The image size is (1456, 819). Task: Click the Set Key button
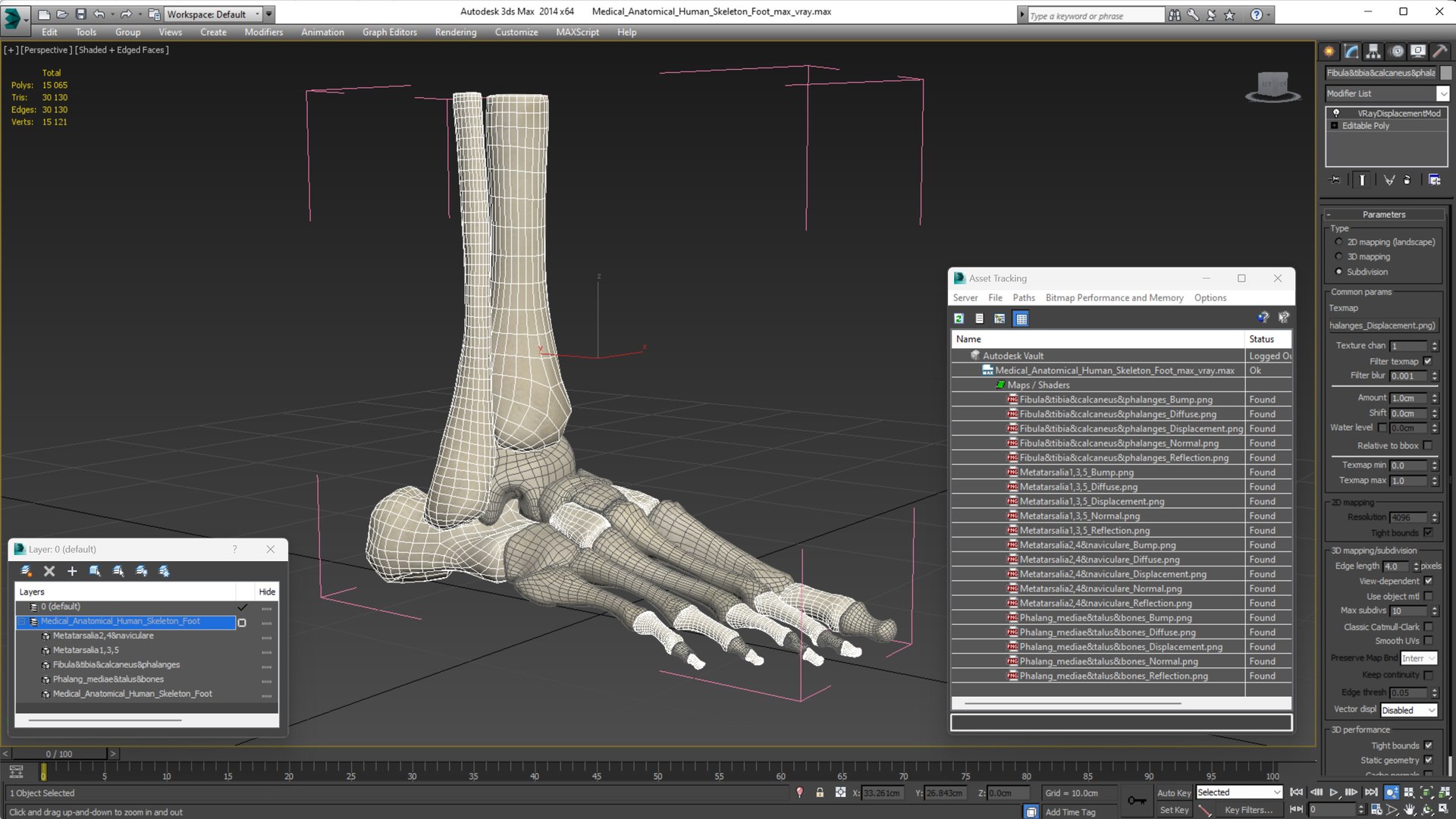1174,810
